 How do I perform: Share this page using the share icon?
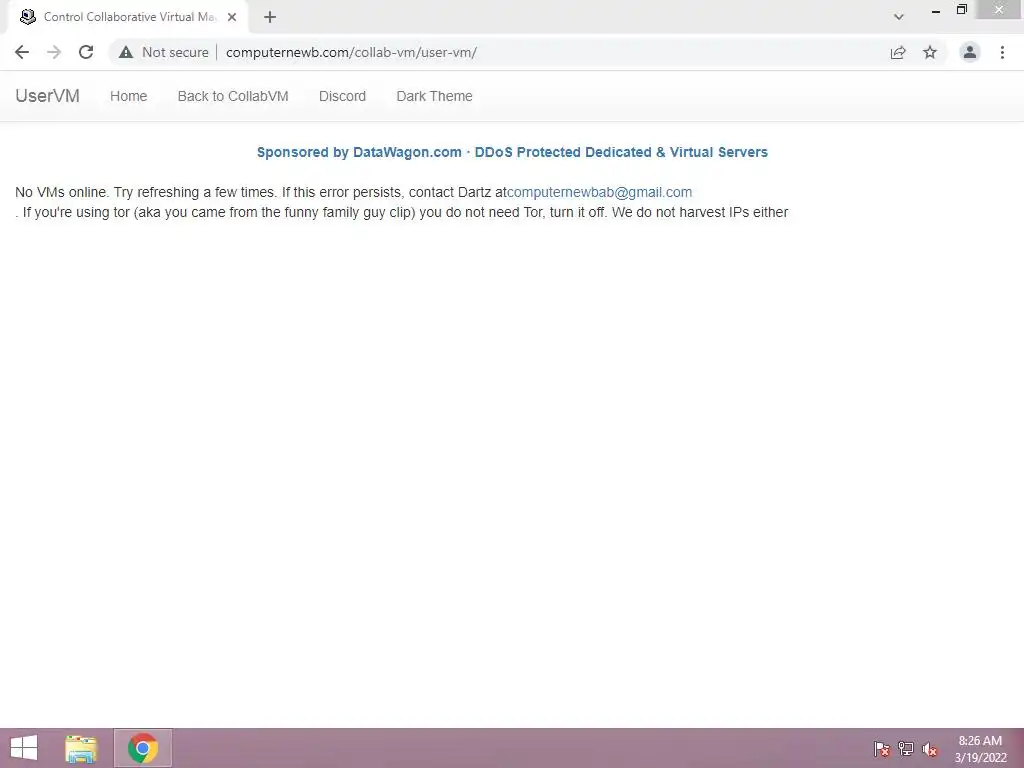[x=898, y=52]
